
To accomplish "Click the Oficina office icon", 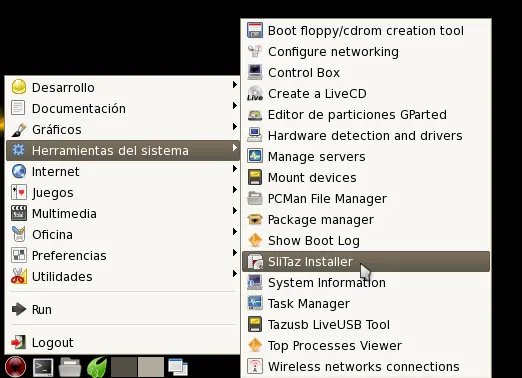I will (x=19, y=234).
